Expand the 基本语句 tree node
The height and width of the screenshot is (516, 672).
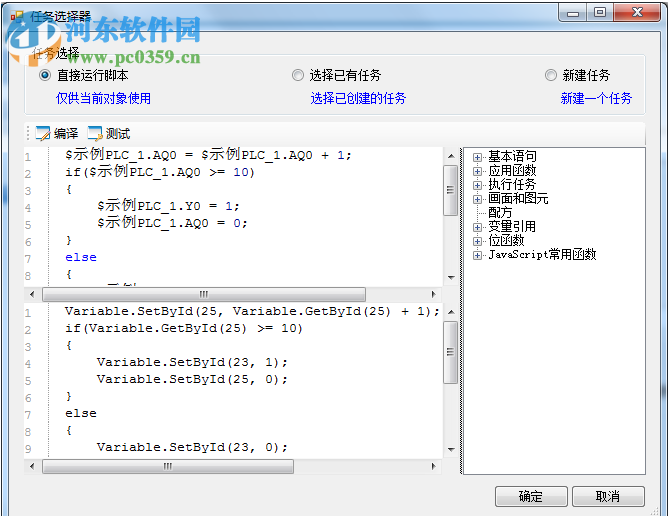click(477, 157)
